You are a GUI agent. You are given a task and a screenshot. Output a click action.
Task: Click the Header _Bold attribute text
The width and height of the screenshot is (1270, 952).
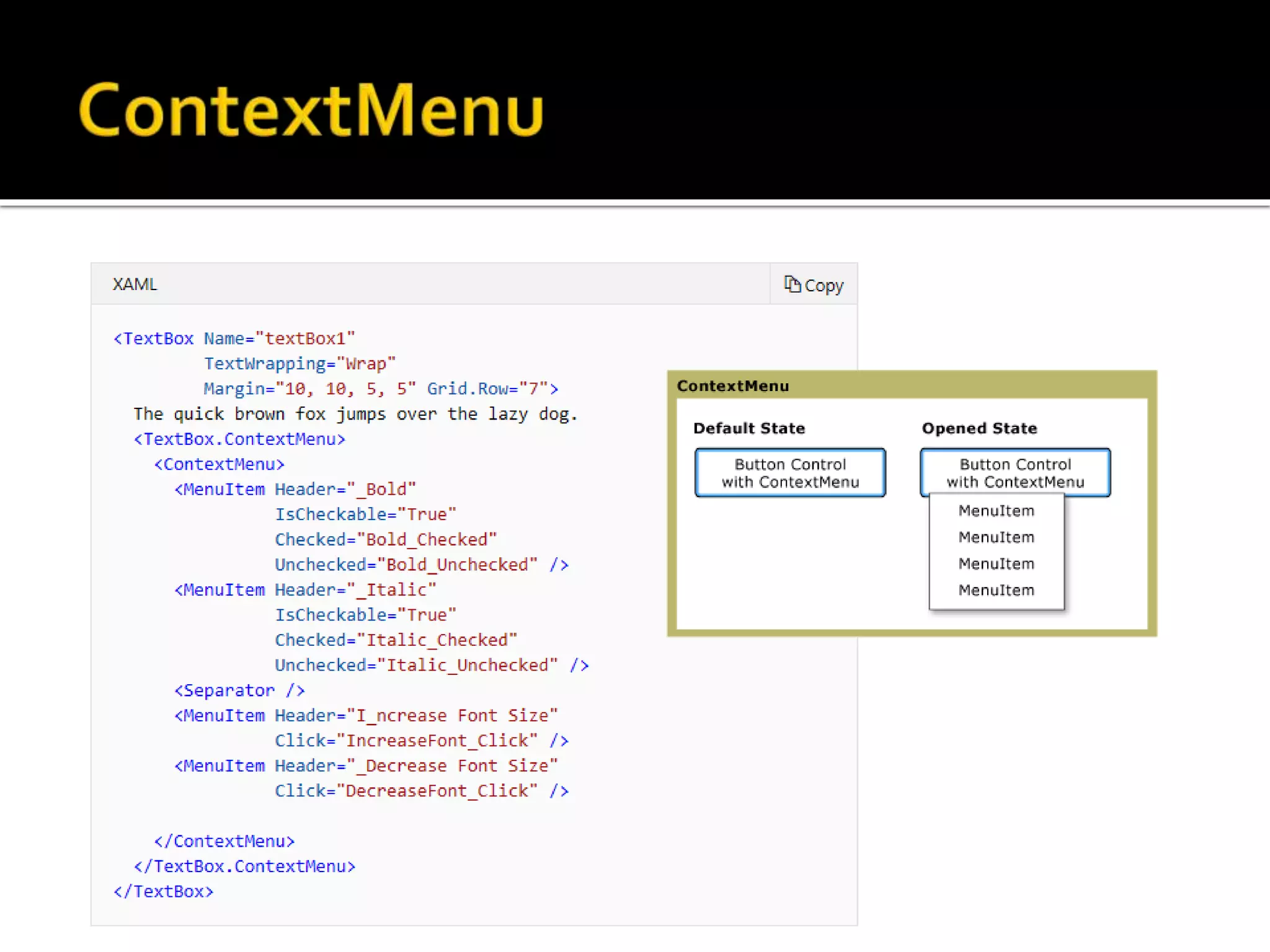click(x=345, y=490)
